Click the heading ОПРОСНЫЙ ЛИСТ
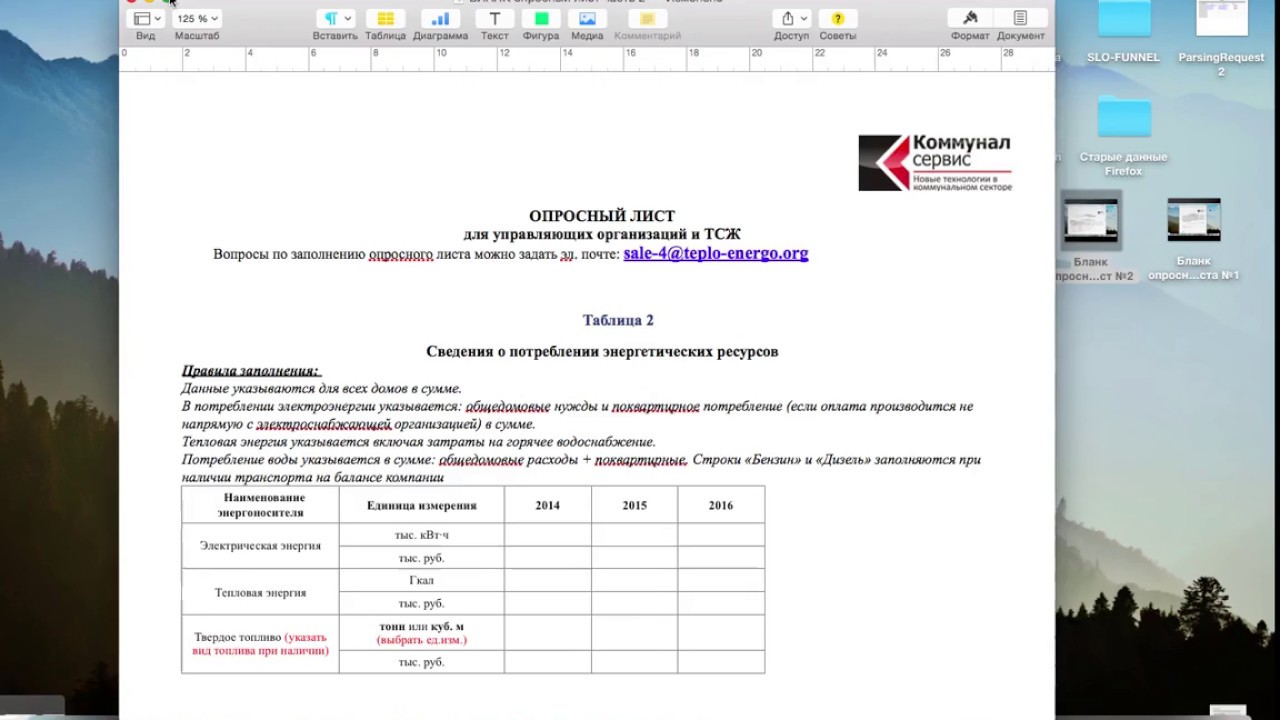 [602, 216]
